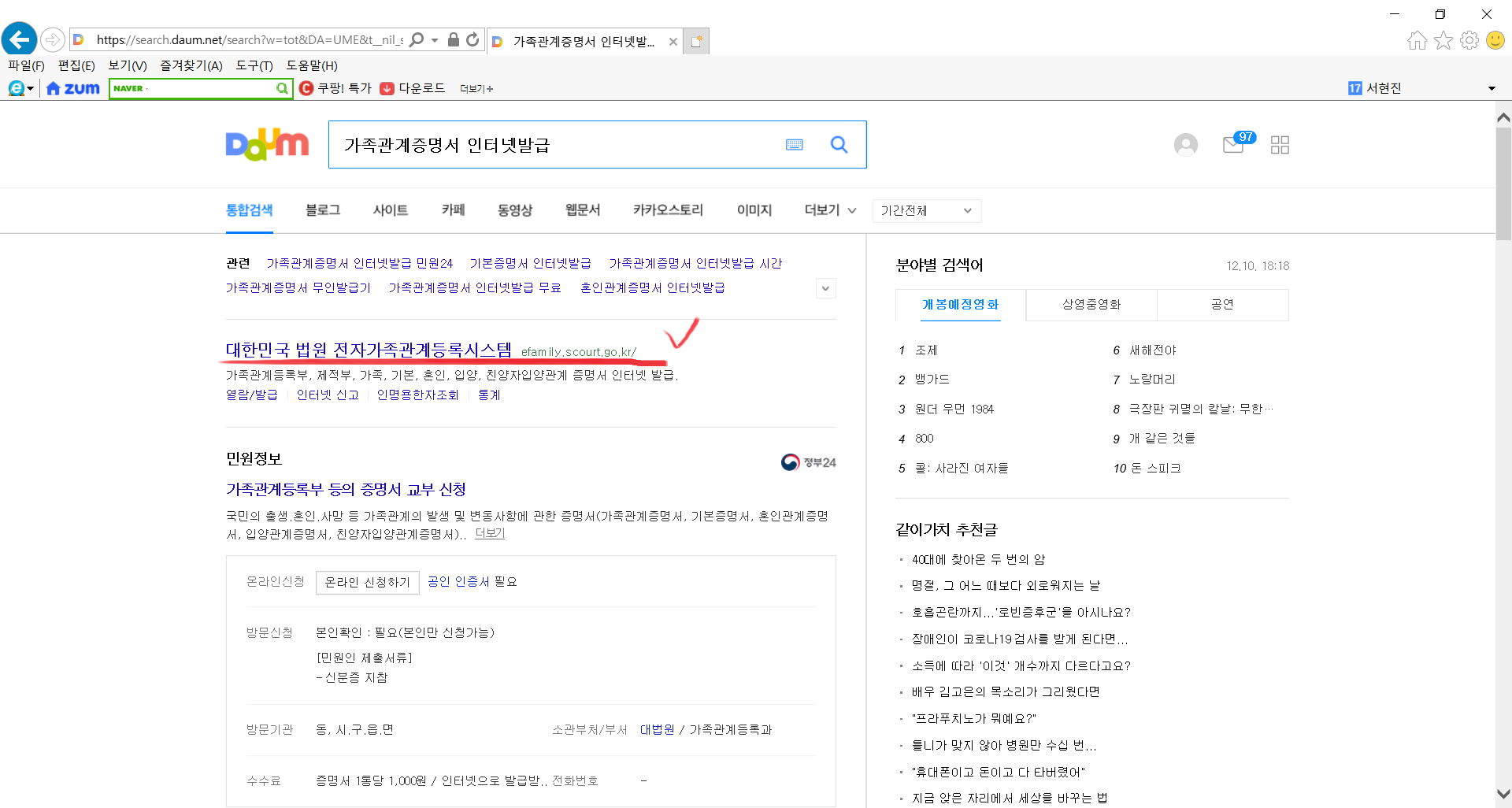This screenshot has width=1512, height=808.
Task: Select the 개봉예정영화 tab
Action: click(x=961, y=305)
